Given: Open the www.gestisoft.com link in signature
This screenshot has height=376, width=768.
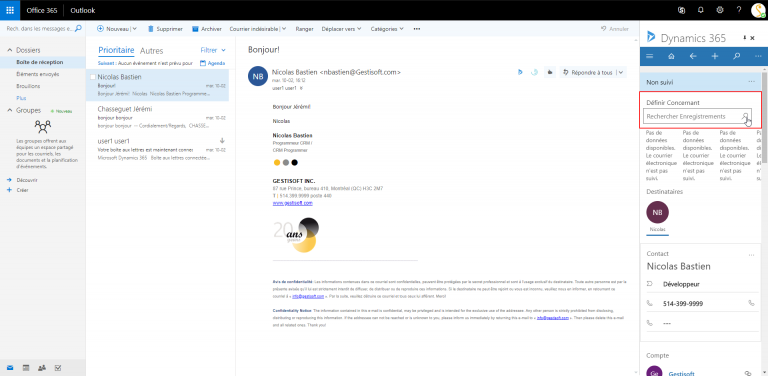Looking at the screenshot, I should 292,203.
